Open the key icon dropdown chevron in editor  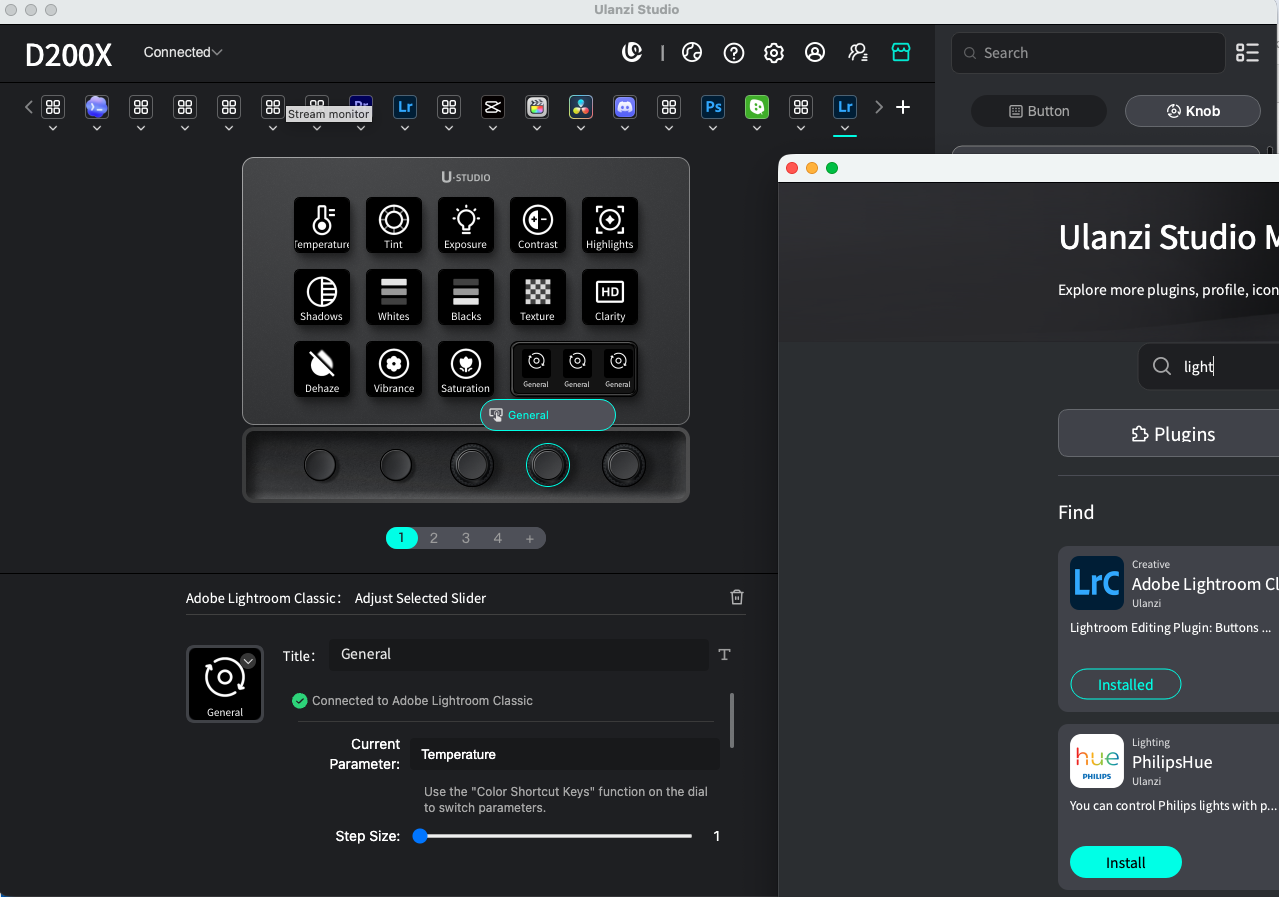(249, 661)
